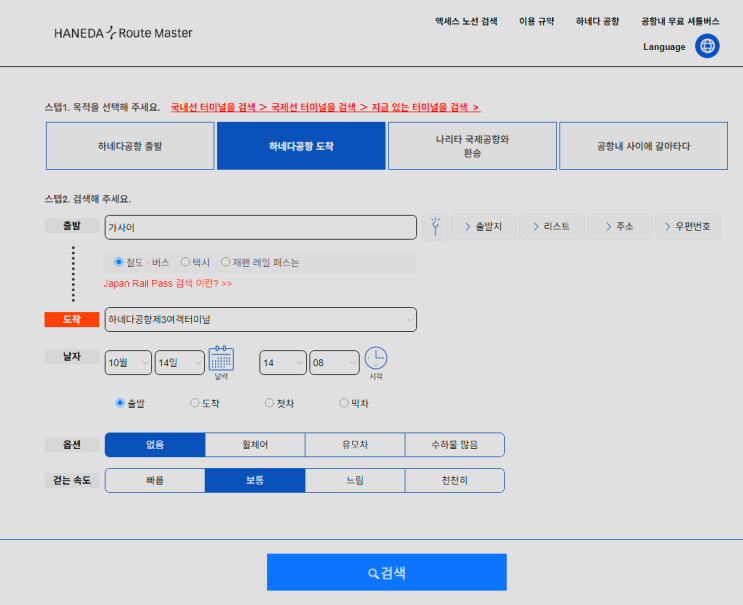Choose option 없음
This screenshot has width=743, height=605.
155,445
